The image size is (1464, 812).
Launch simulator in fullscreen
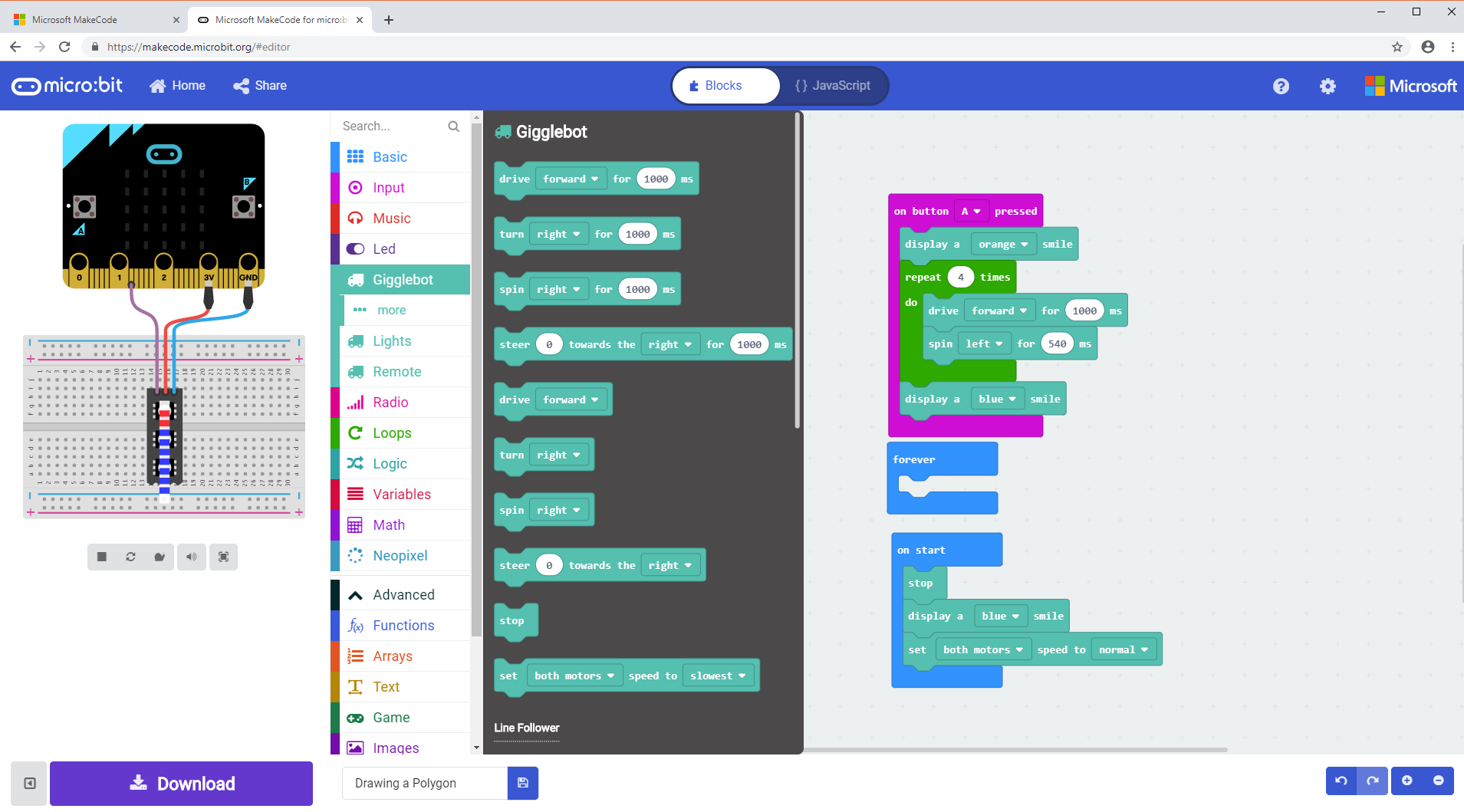(x=223, y=557)
